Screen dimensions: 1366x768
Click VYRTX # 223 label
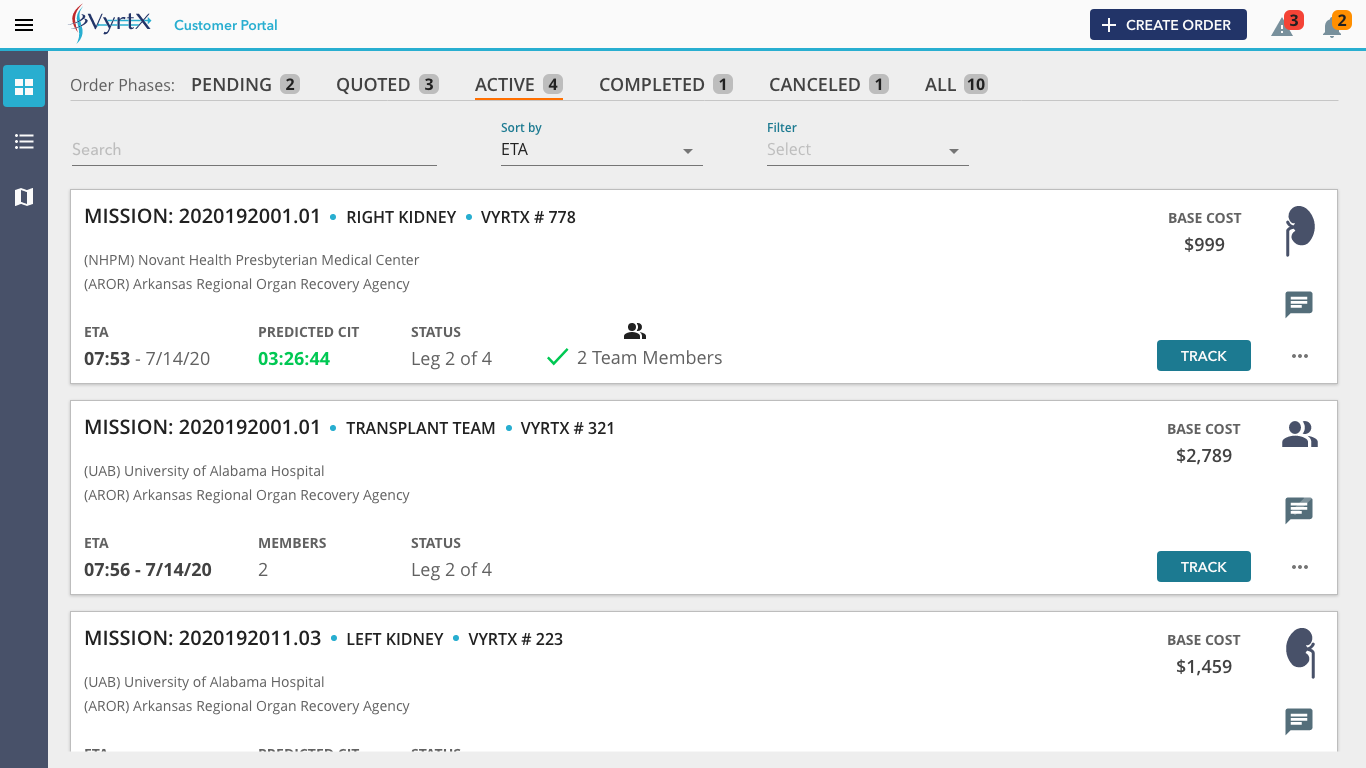[x=516, y=639]
